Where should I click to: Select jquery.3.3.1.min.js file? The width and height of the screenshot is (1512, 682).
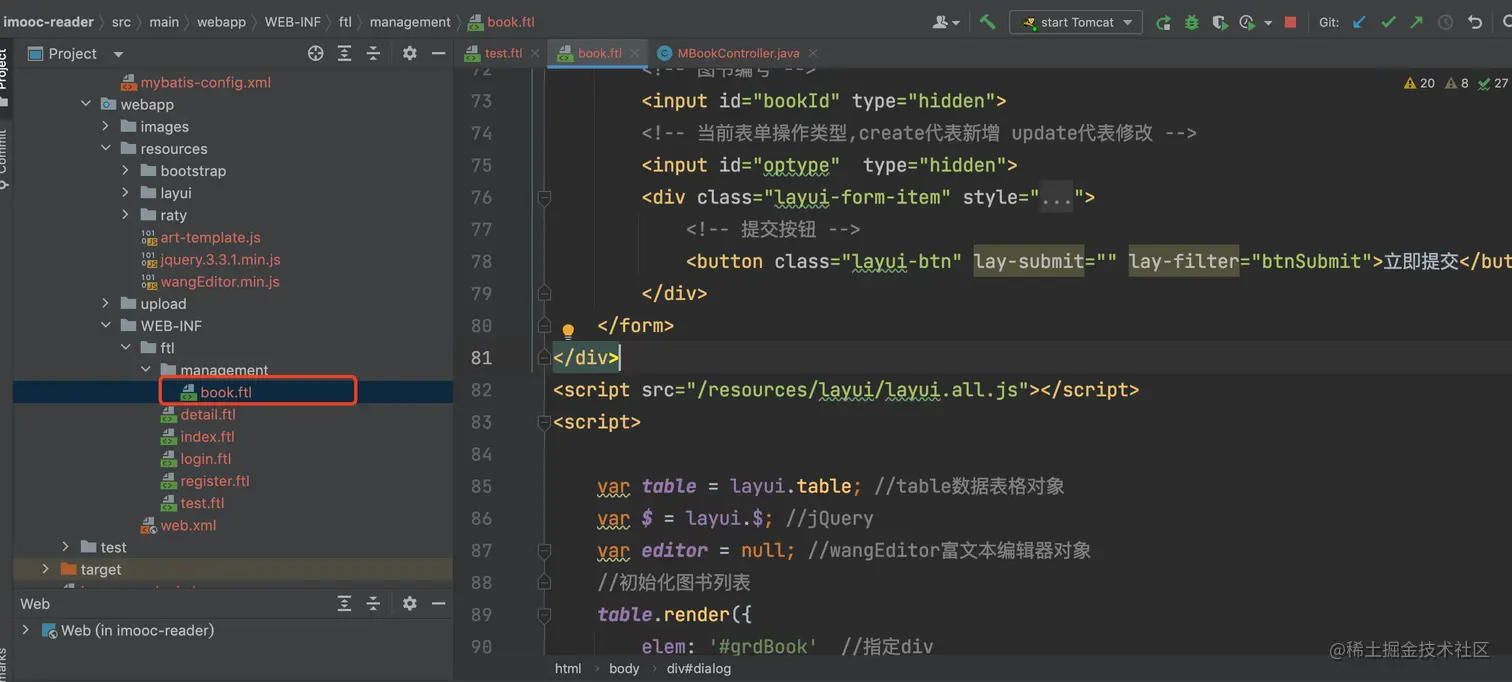pos(220,260)
